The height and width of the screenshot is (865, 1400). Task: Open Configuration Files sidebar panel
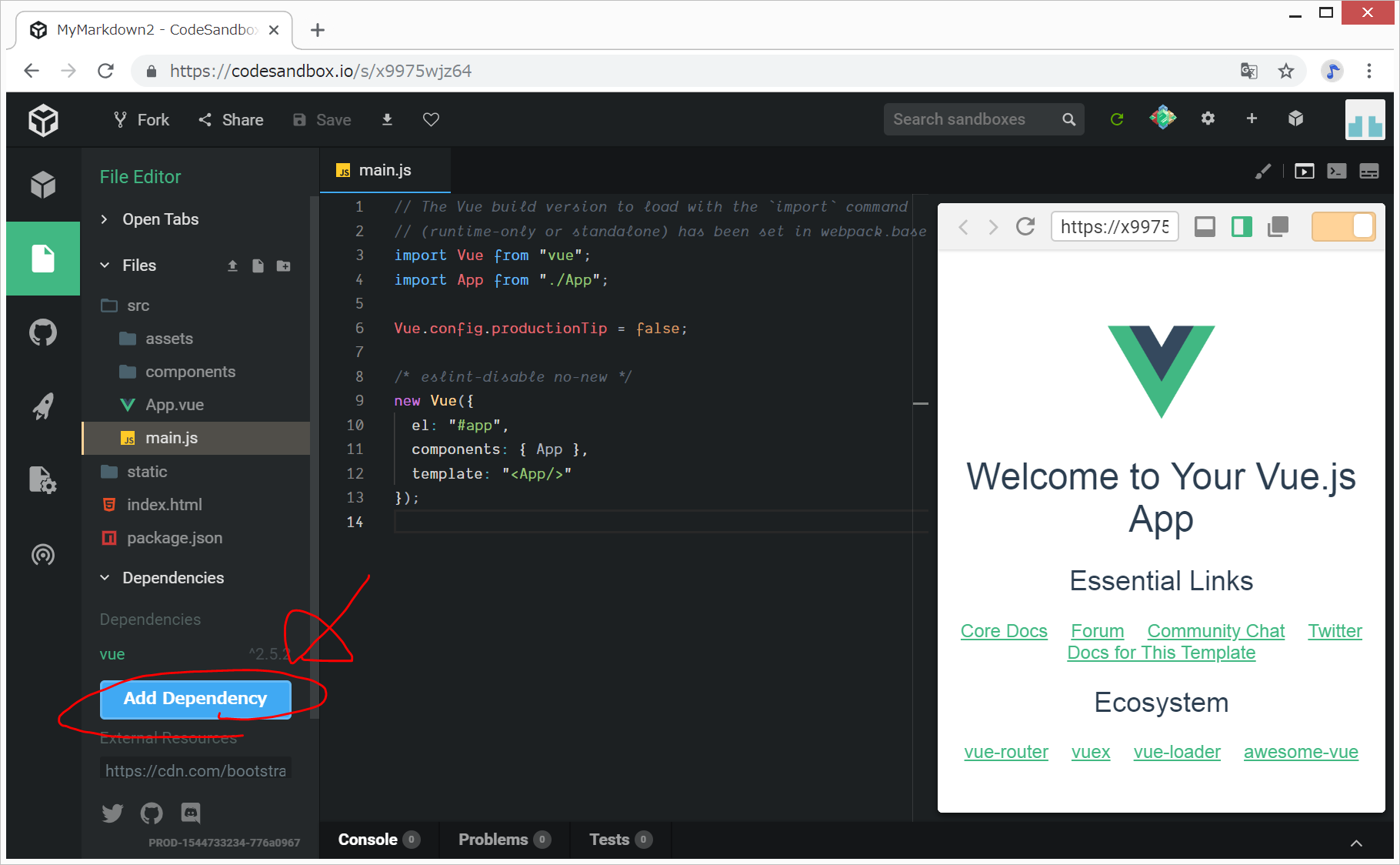click(x=43, y=480)
